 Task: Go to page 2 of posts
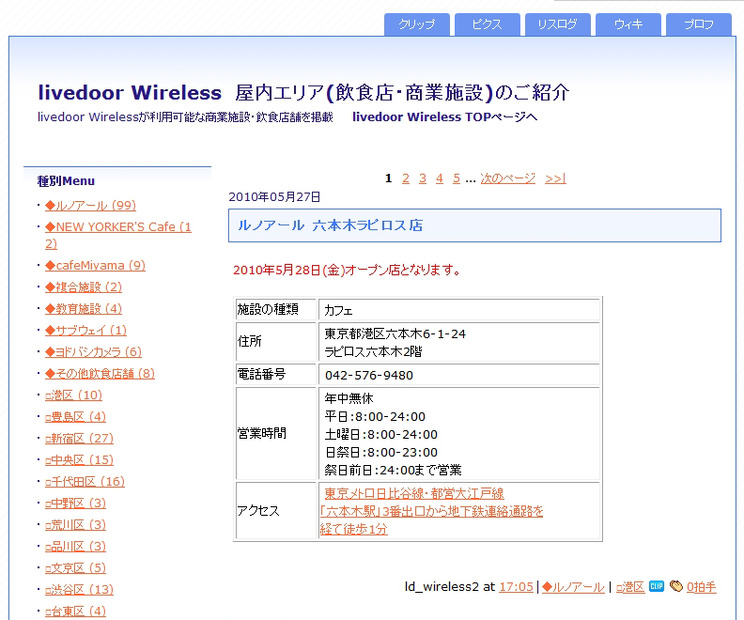[x=406, y=178]
